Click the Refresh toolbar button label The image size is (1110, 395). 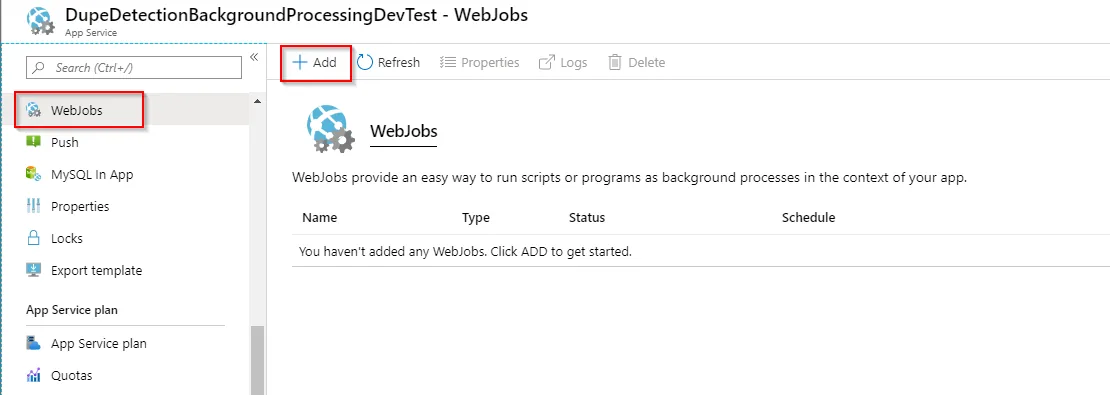399,62
